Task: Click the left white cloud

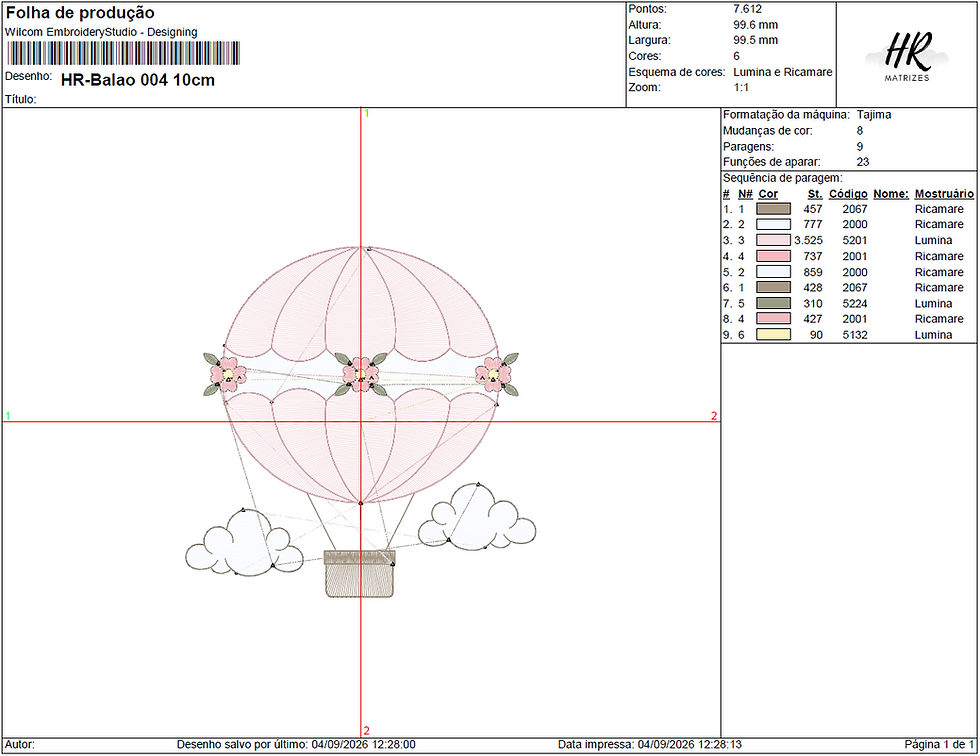Action: coord(244,543)
